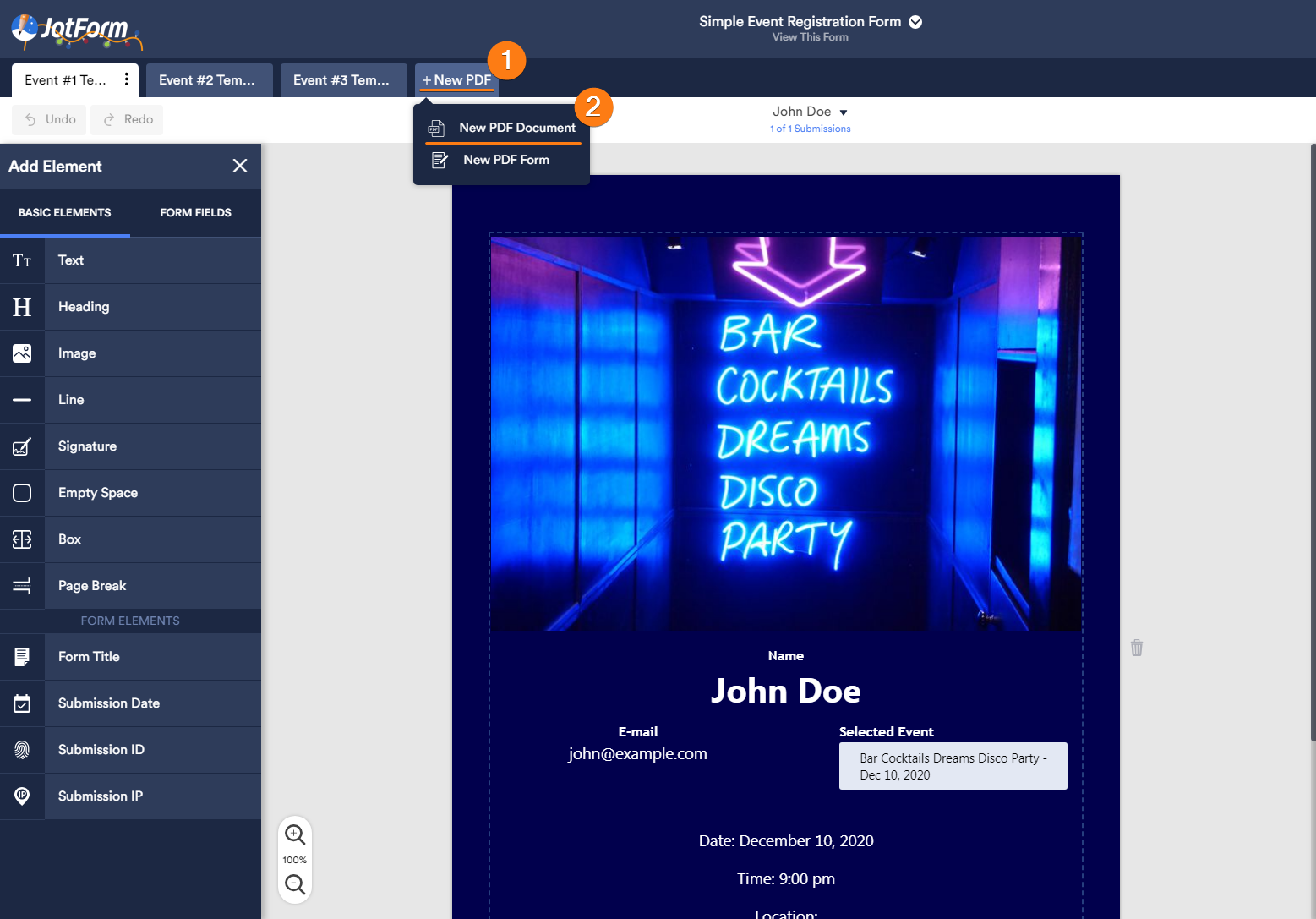This screenshot has width=1316, height=919.
Task: Click the Undo button
Action: (51, 119)
